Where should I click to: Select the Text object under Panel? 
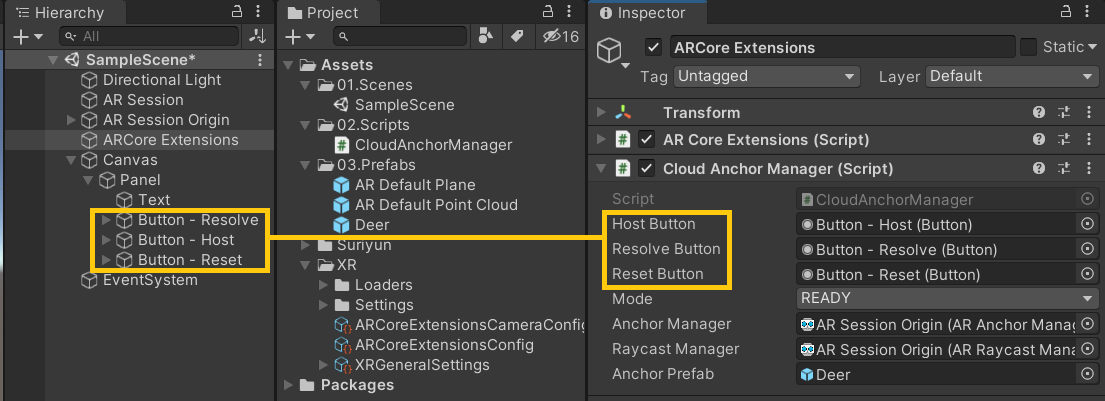154,199
